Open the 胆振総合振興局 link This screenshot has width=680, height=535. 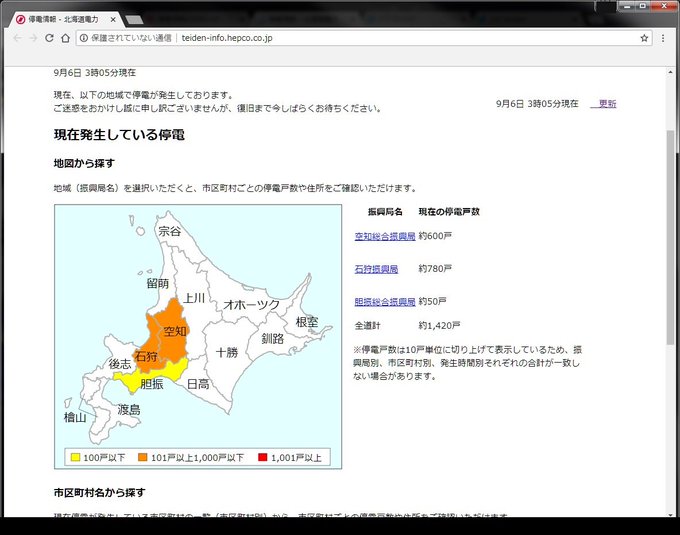pyautogui.click(x=385, y=302)
